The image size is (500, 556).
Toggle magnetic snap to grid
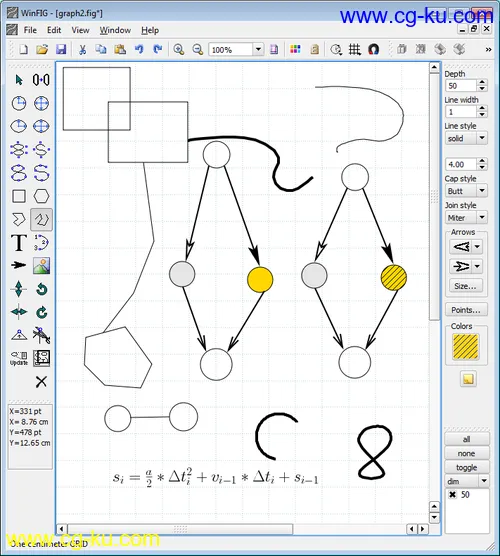373,49
